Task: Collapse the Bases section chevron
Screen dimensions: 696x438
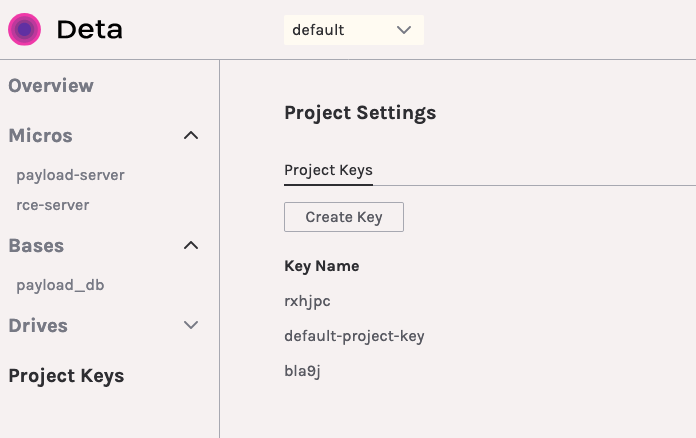Action: click(x=191, y=246)
